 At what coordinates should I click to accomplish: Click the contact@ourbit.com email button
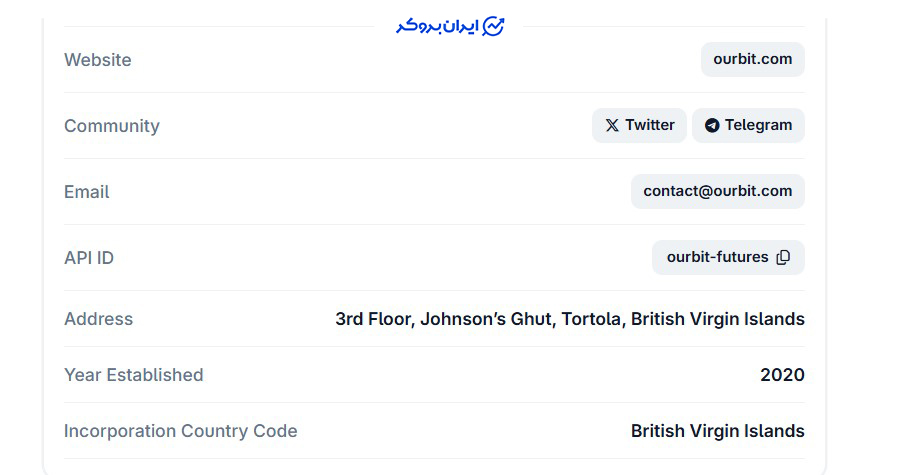[717, 191]
